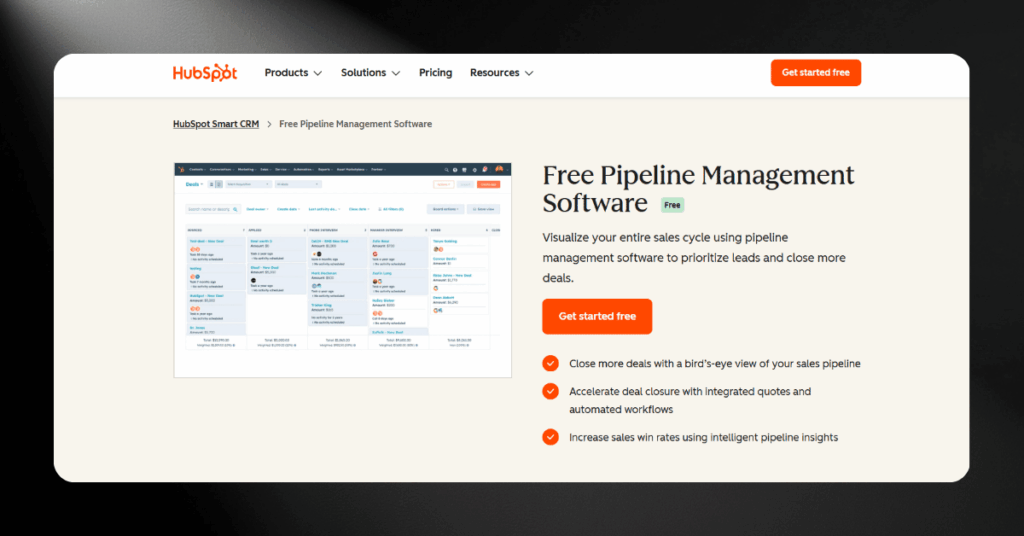Screen dimensions: 1024x536
Task: Click All filters in the CRM preview
Action: [391, 209]
